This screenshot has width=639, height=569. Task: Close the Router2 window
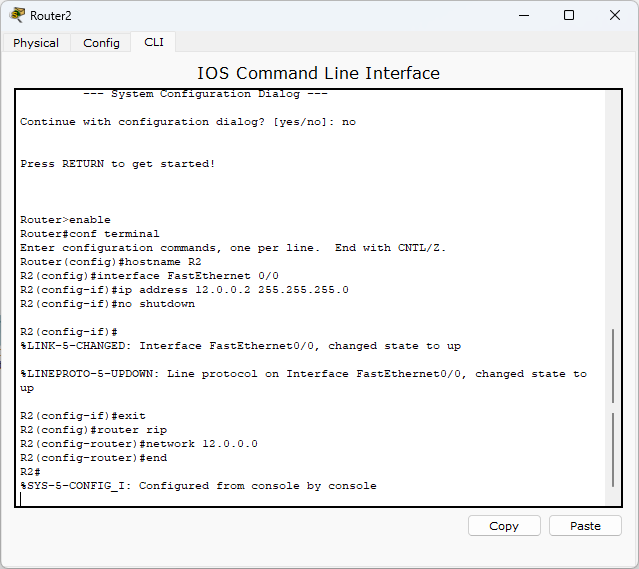click(615, 15)
